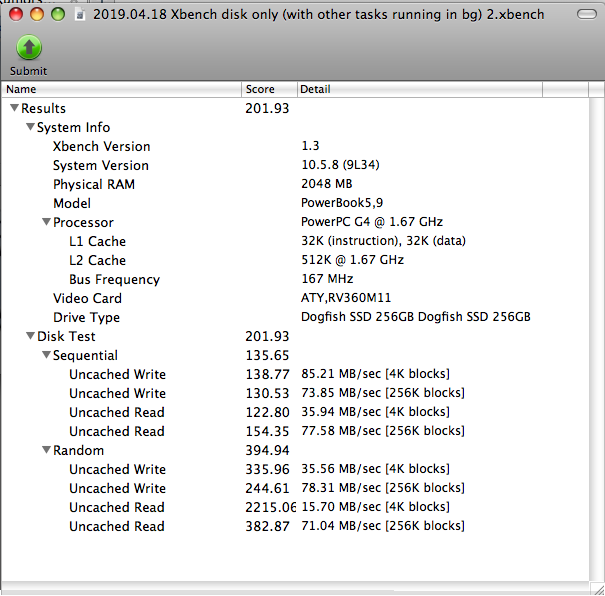Click the 85.21 MB/sec [4K blocks] detail

coord(375,374)
